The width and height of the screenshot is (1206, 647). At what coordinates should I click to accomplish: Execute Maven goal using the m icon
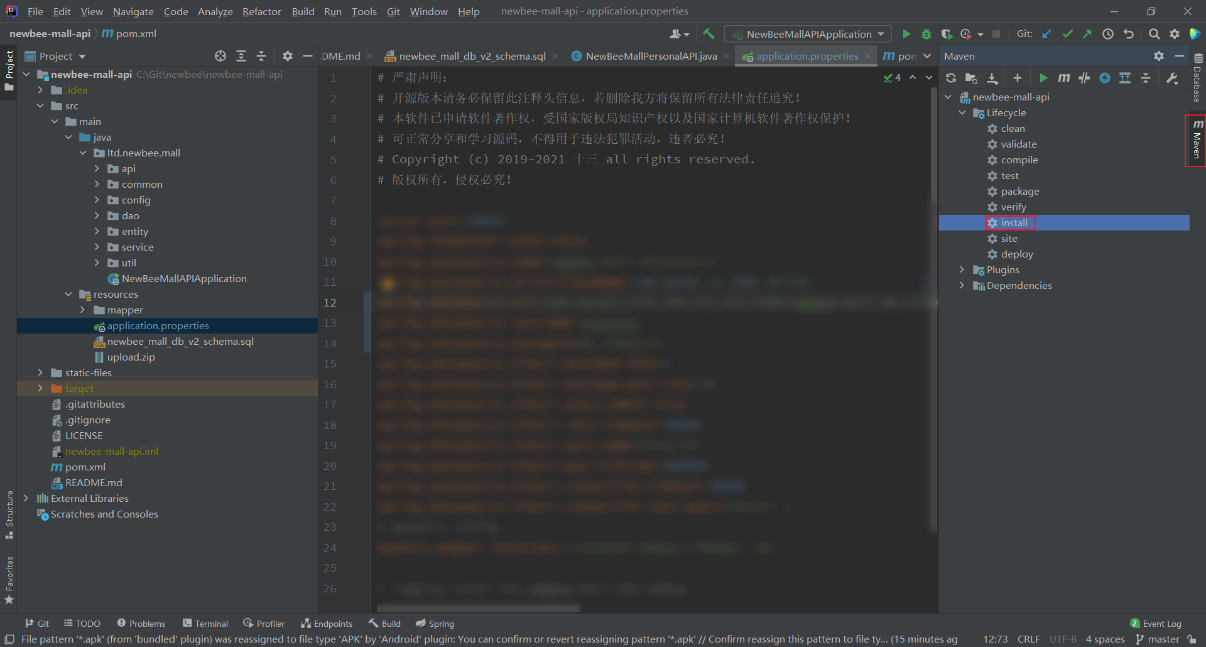tap(1064, 78)
